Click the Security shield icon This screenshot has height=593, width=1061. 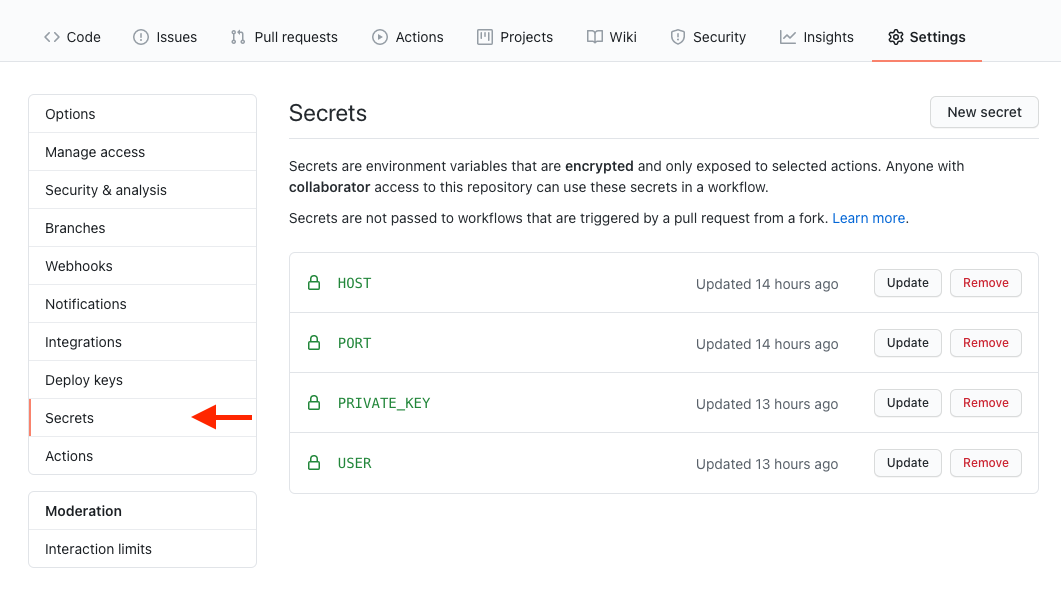677,37
